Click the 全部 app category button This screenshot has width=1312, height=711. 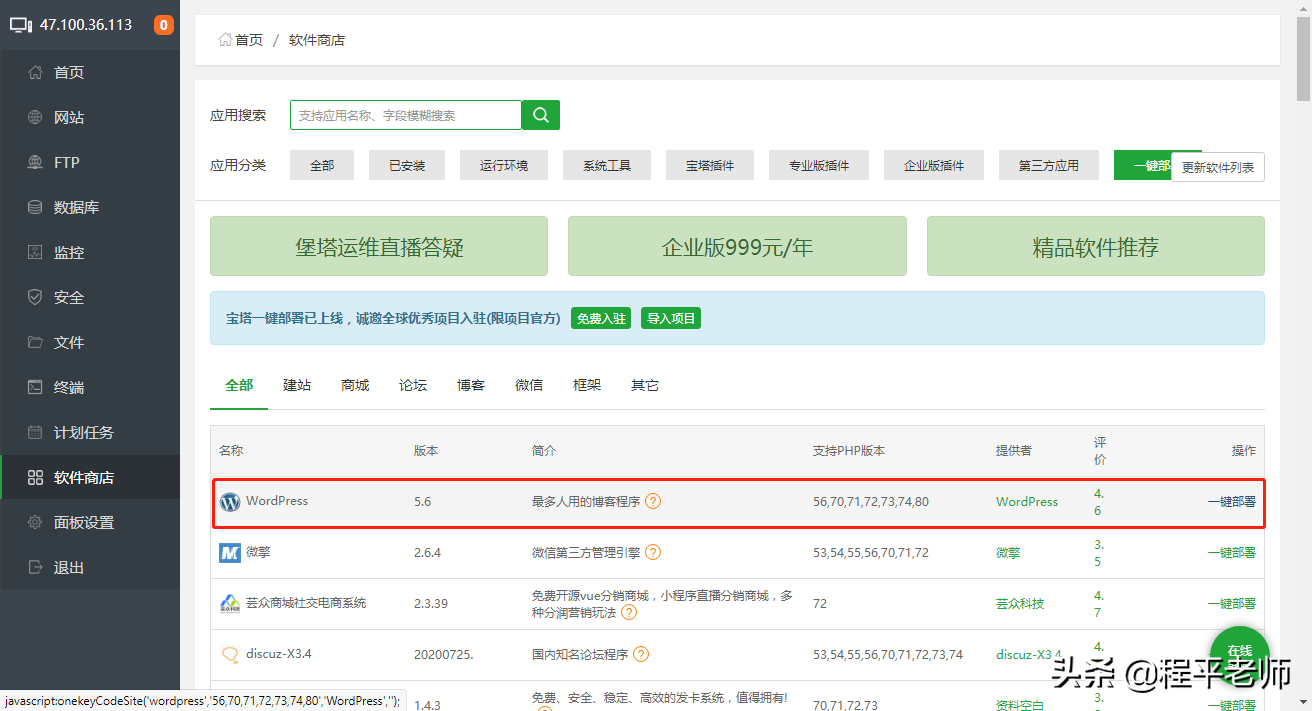322,165
